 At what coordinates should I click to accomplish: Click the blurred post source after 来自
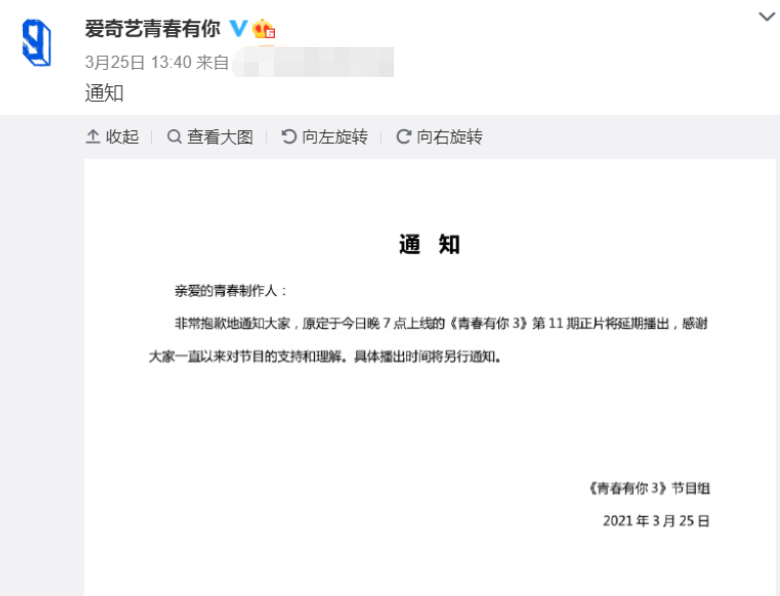point(313,62)
